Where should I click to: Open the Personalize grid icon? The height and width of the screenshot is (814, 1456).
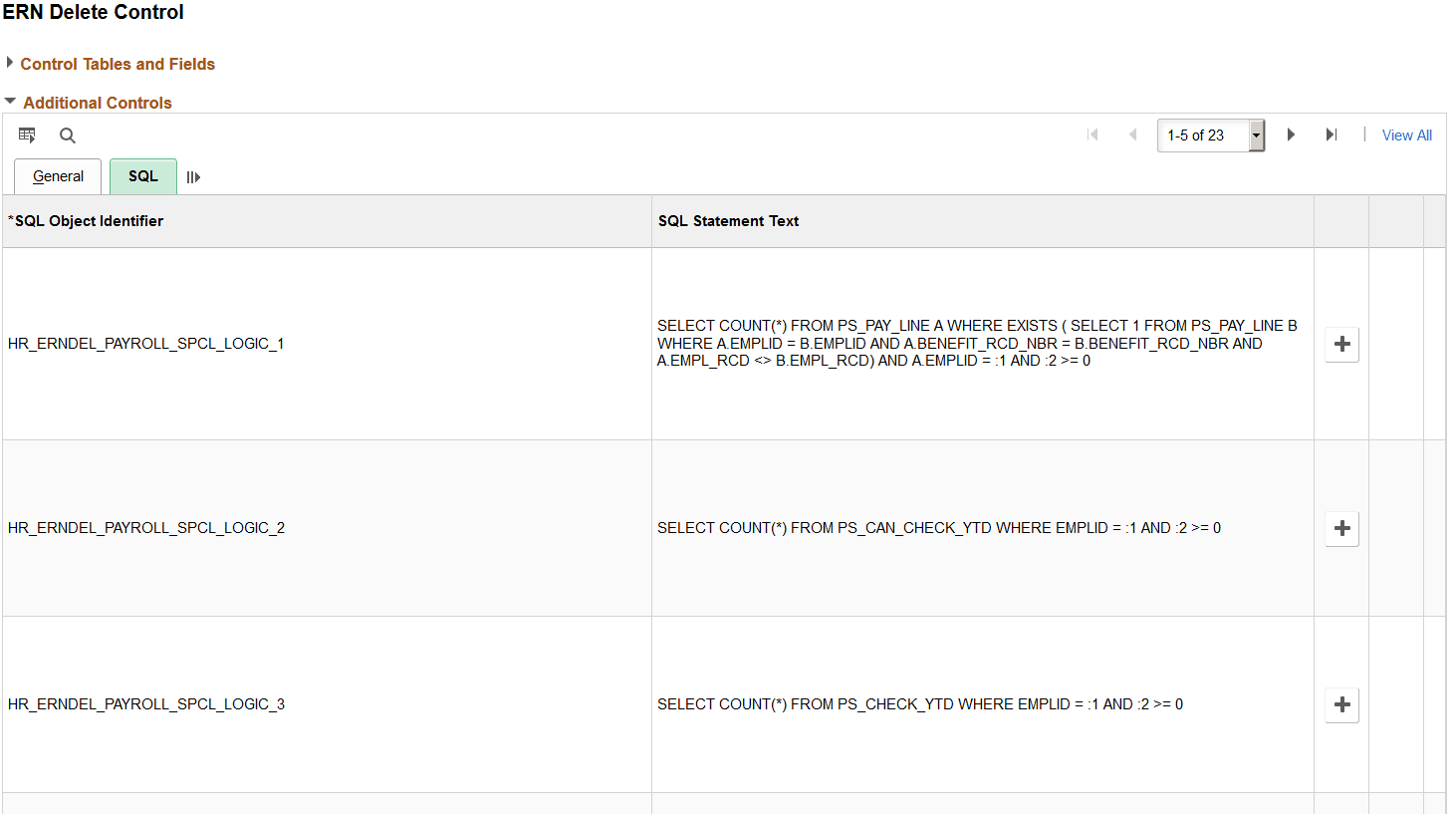click(27, 135)
